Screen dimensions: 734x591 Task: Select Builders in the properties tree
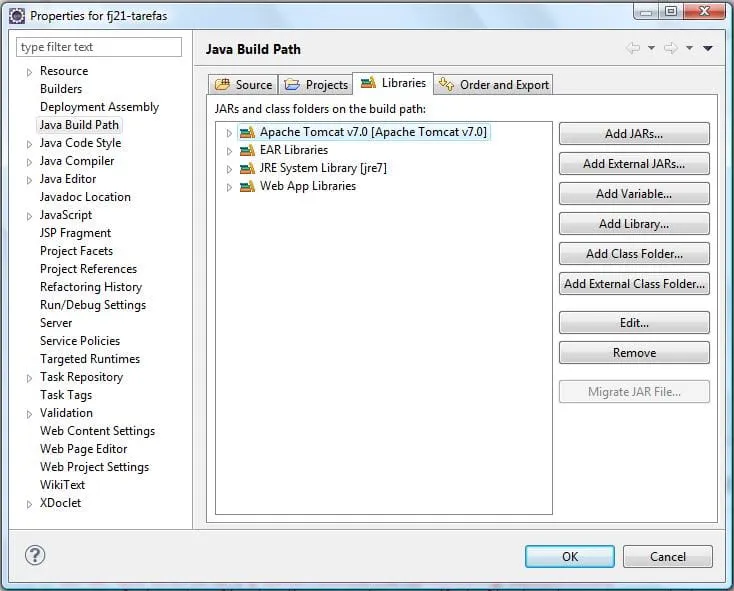point(61,89)
